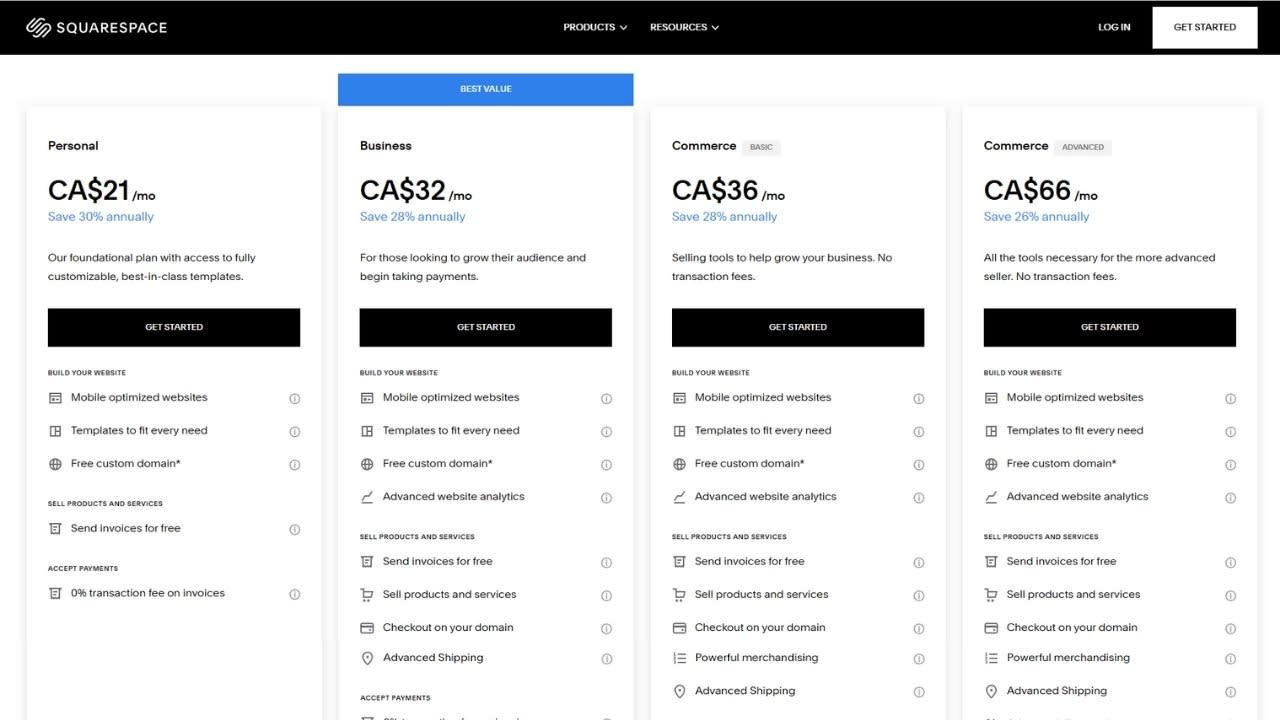Click the CA$32 /mo Business price
Screen dimensions: 1280x720
[x=416, y=190]
